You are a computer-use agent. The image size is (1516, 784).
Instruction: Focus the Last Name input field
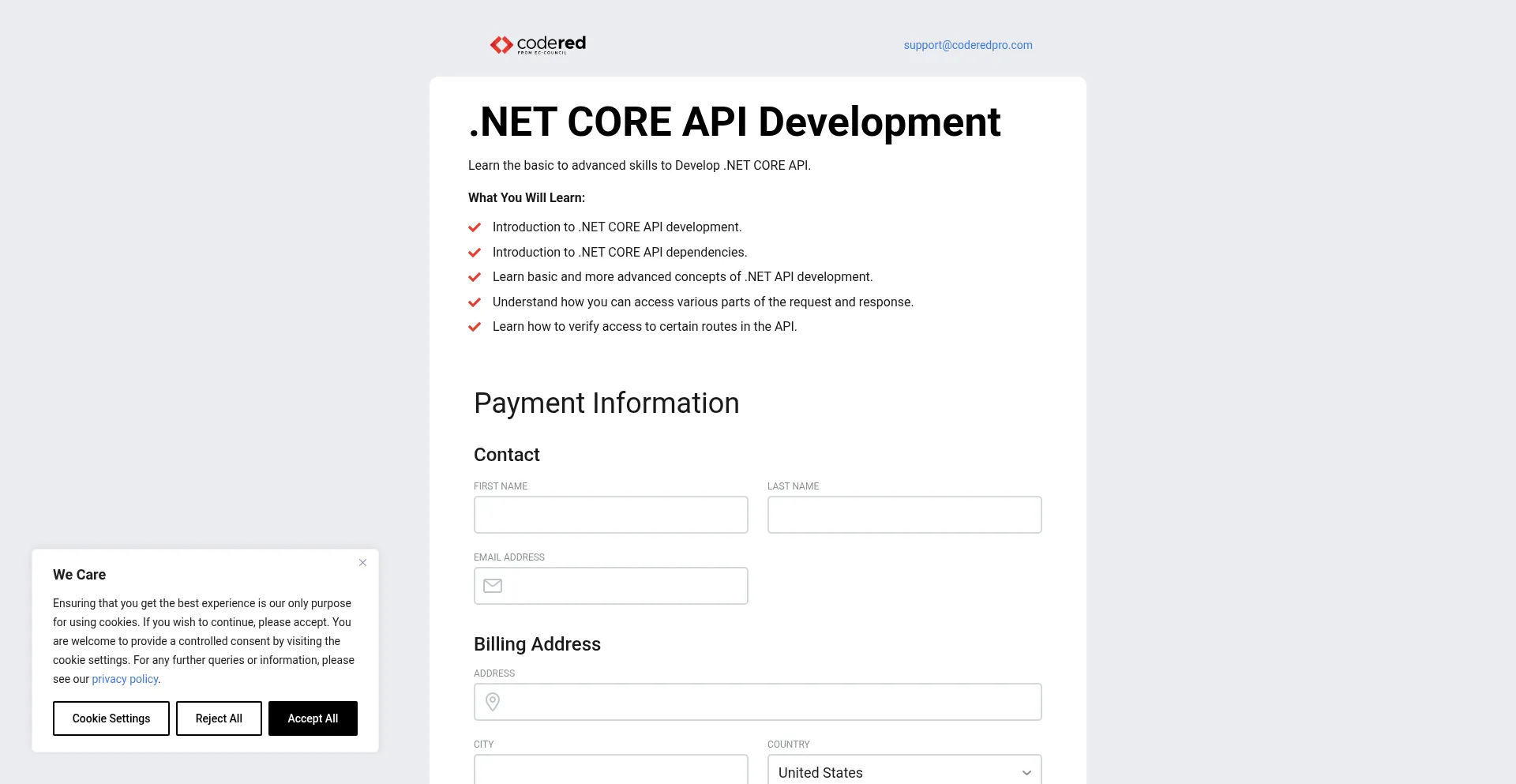pos(904,515)
